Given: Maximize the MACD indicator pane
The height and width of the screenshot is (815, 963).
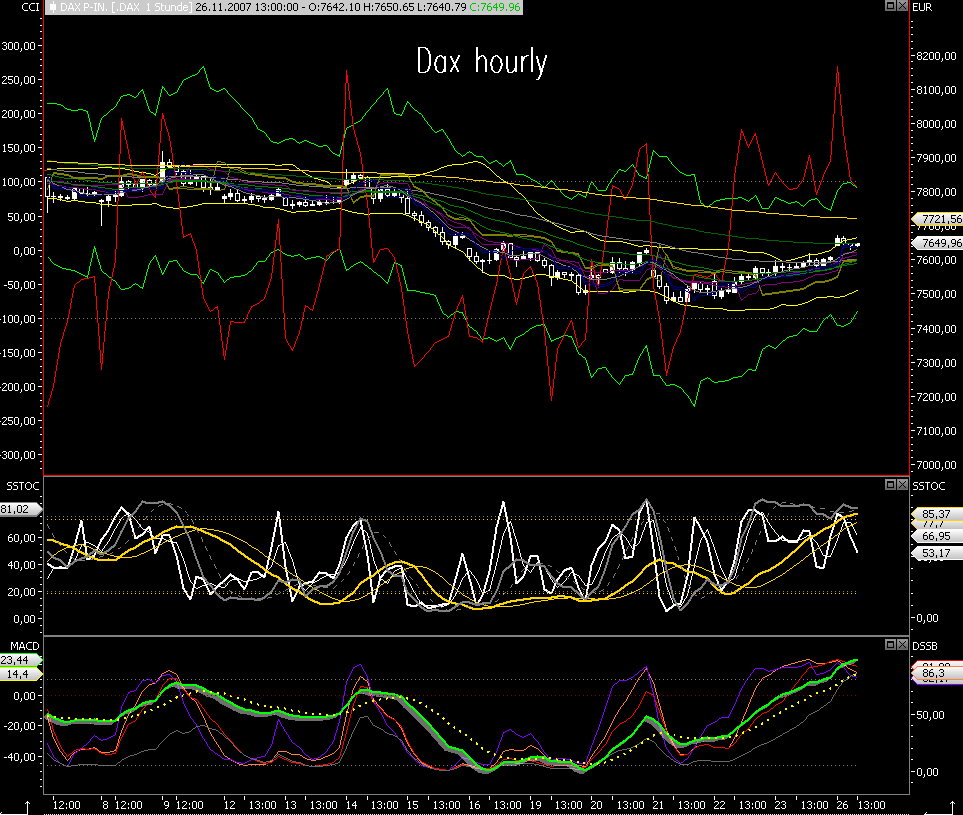Looking at the screenshot, I should pos(890,645).
